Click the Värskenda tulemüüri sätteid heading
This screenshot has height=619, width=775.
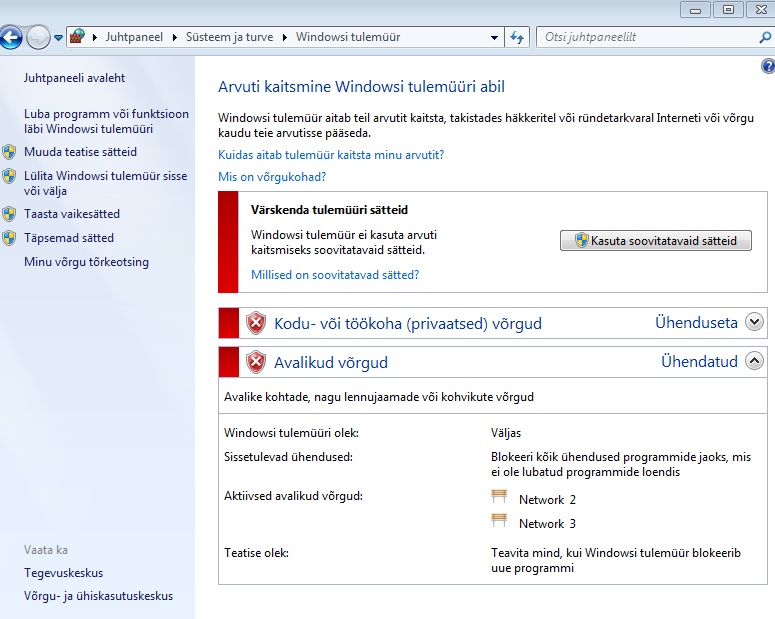329,210
